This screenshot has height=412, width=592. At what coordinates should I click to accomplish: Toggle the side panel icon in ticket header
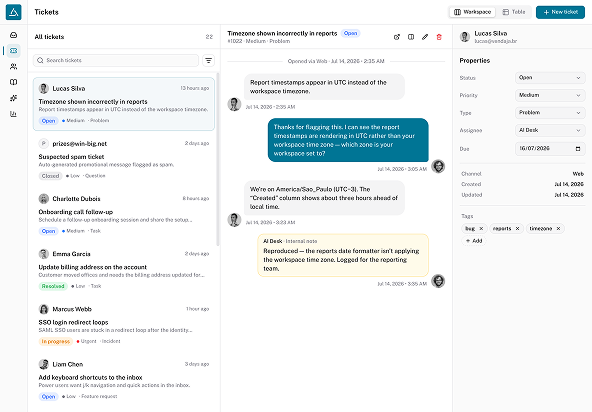pyautogui.click(x=411, y=37)
